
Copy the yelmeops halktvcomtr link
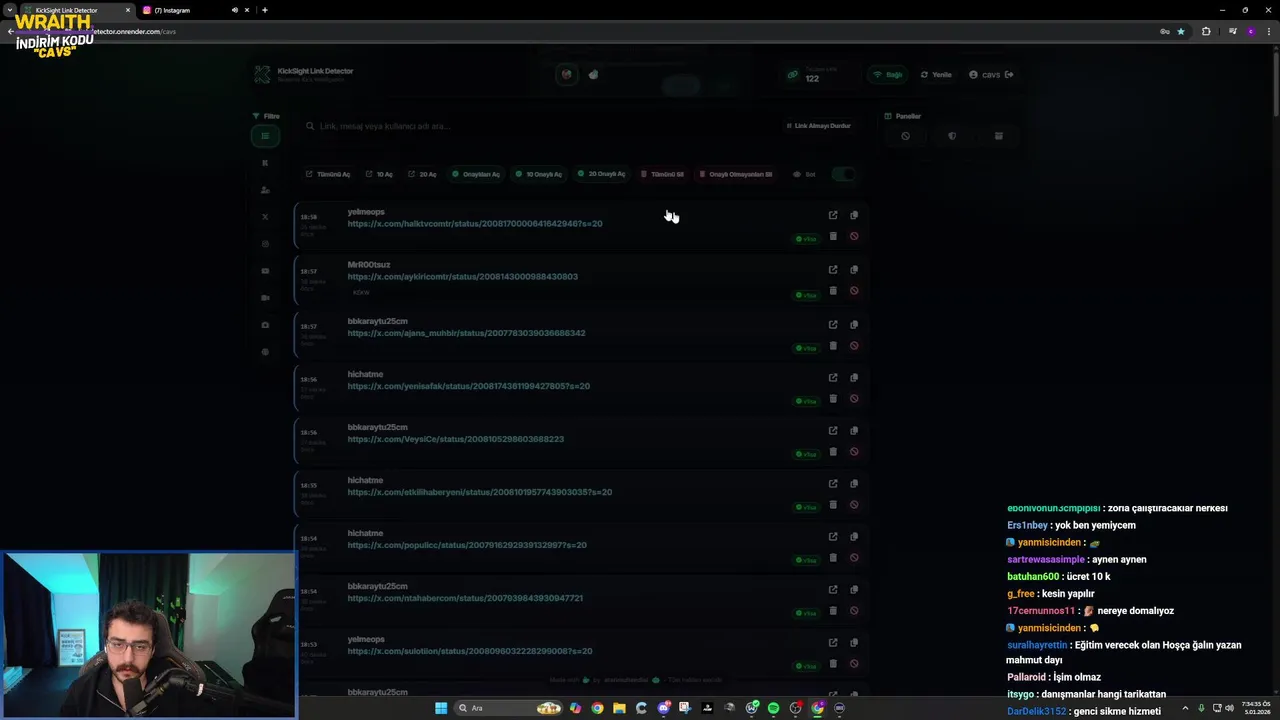click(854, 215)
